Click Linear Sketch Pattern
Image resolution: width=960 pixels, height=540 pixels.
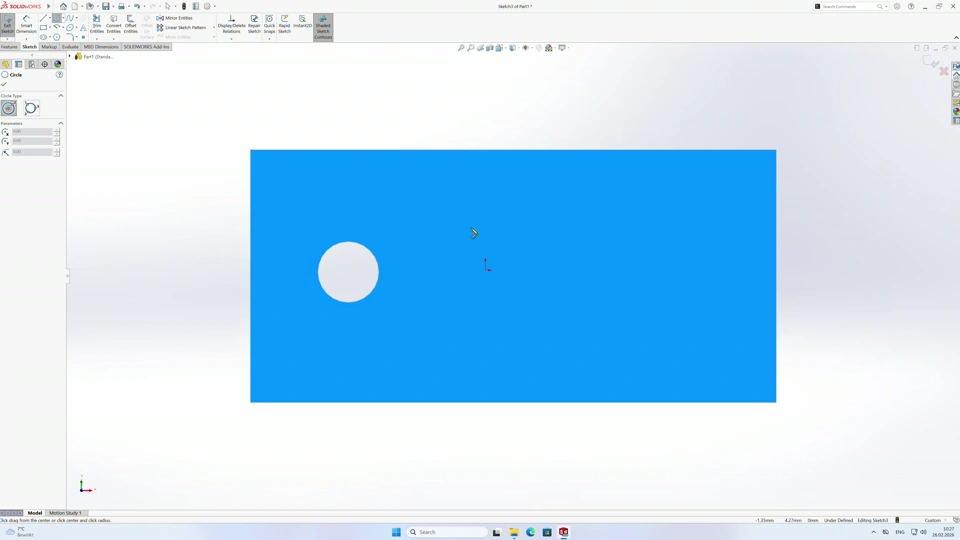(x=181, y=28)
